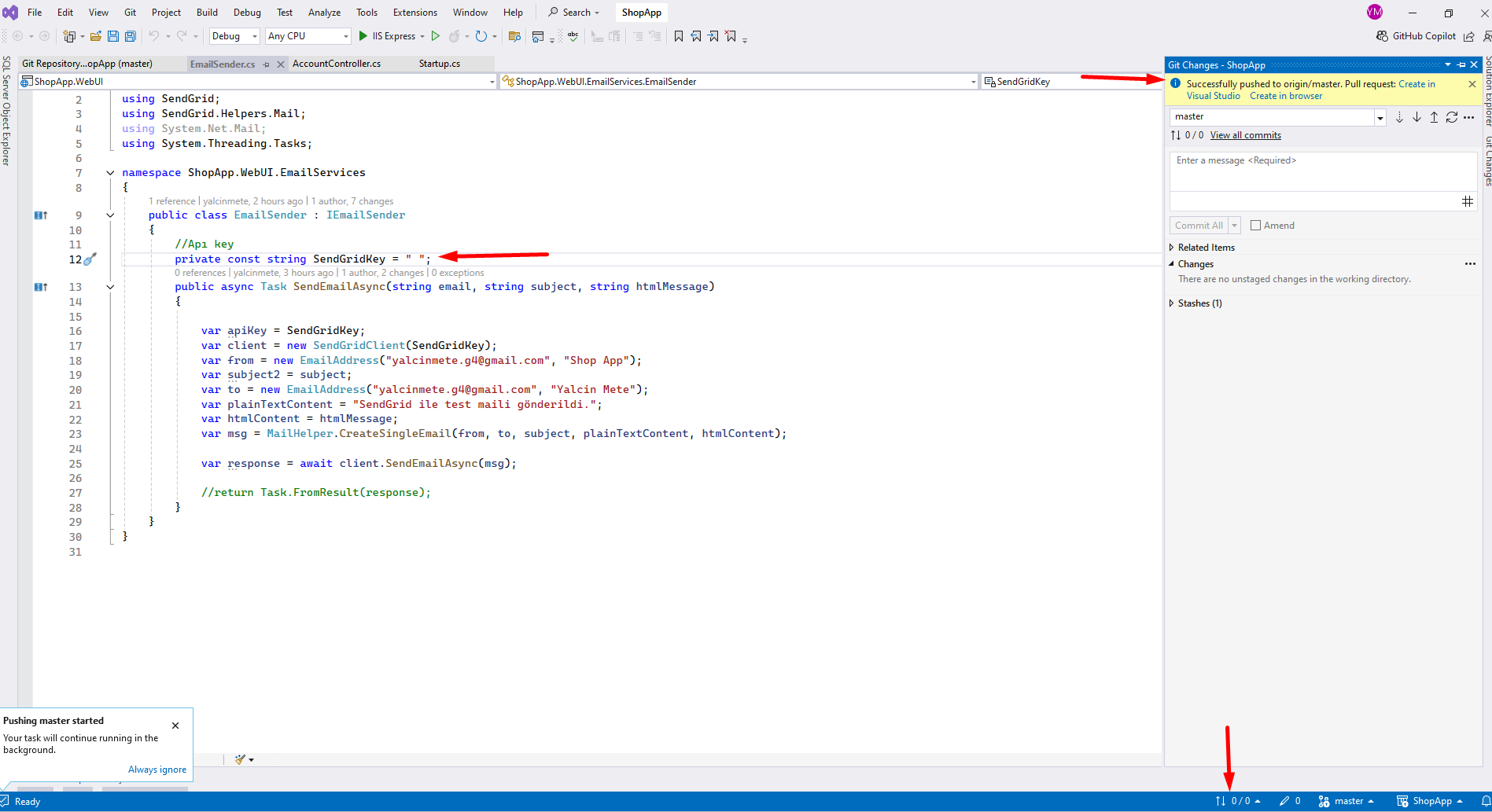Viewport: 1492px width, 812px height.
Task: Click the Push up arrow in Git Changes
Action: (x=1434, y=117)
